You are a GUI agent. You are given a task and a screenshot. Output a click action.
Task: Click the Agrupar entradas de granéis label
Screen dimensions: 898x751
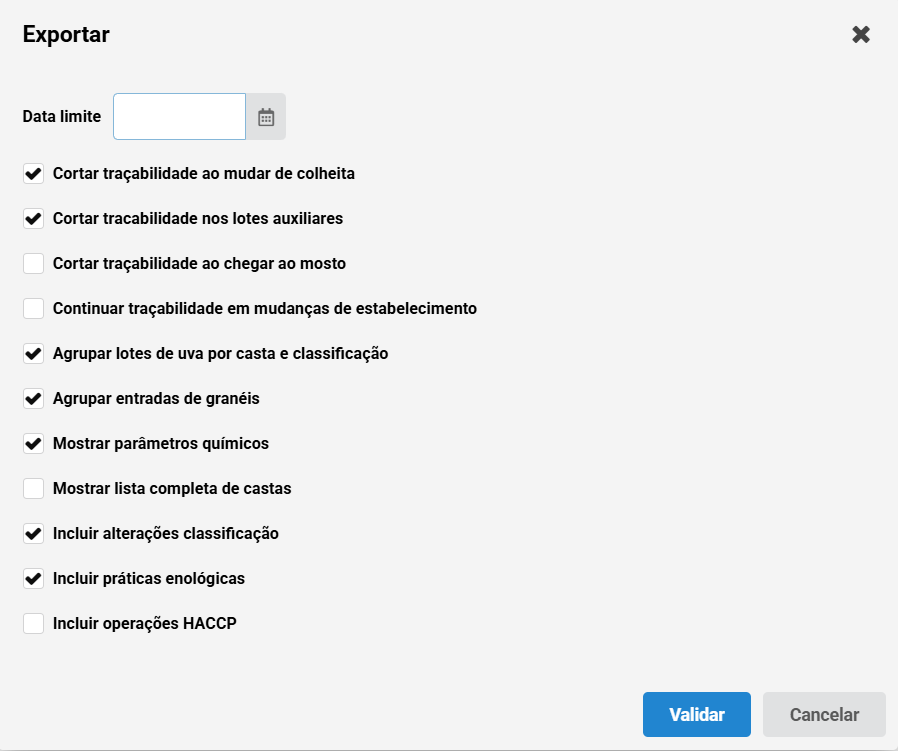coord(156,398)
